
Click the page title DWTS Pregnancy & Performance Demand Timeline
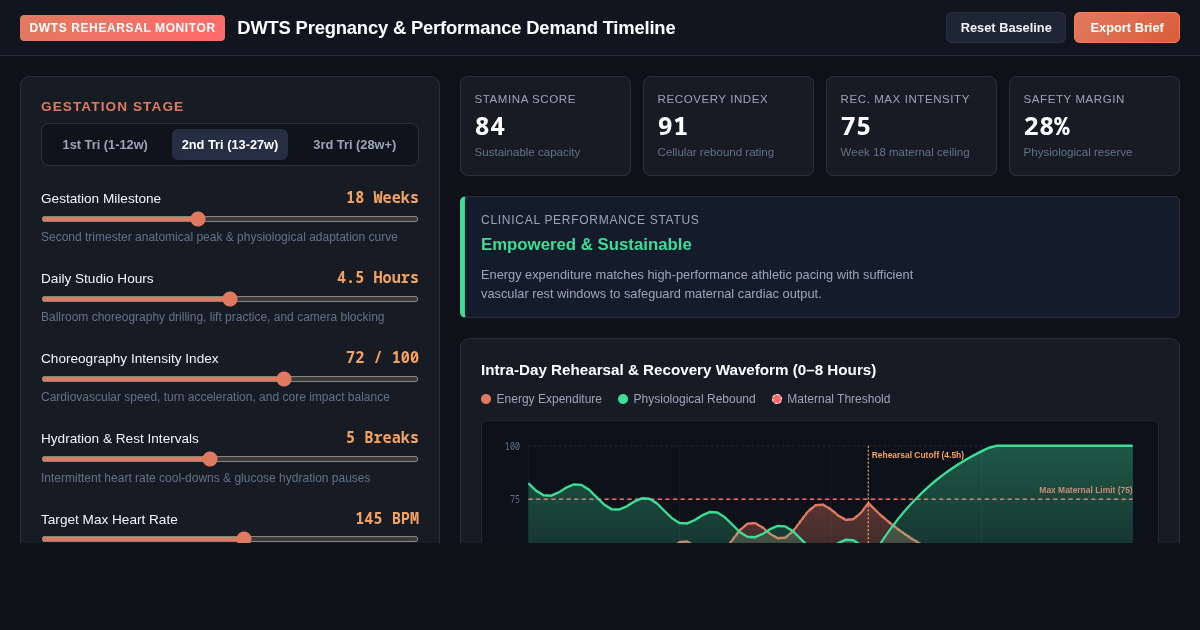pyautogui.click(x=456, y=28)
